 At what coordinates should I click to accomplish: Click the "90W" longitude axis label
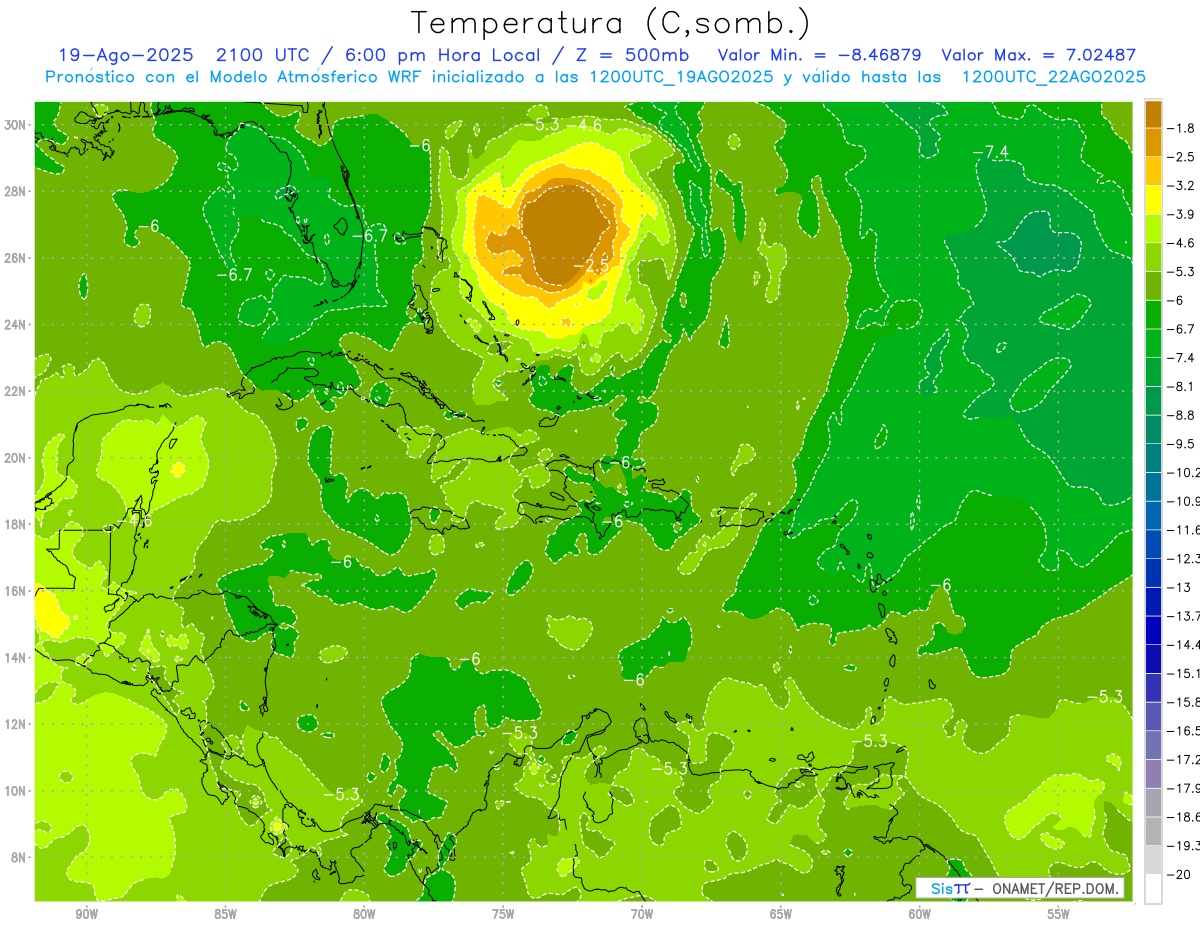coord(87,914)
